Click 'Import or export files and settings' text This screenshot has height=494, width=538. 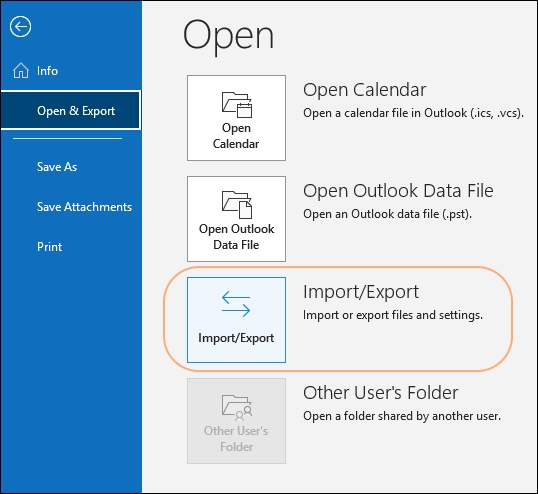(393, 315)
